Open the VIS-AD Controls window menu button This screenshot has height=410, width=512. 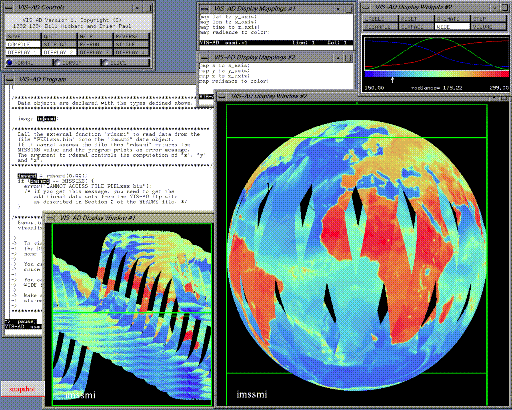(x=9, y=7)
